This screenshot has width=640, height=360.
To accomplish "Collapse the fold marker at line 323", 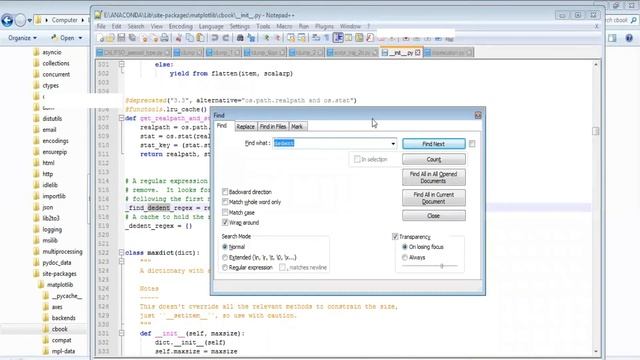I will (x=121, y=262).
